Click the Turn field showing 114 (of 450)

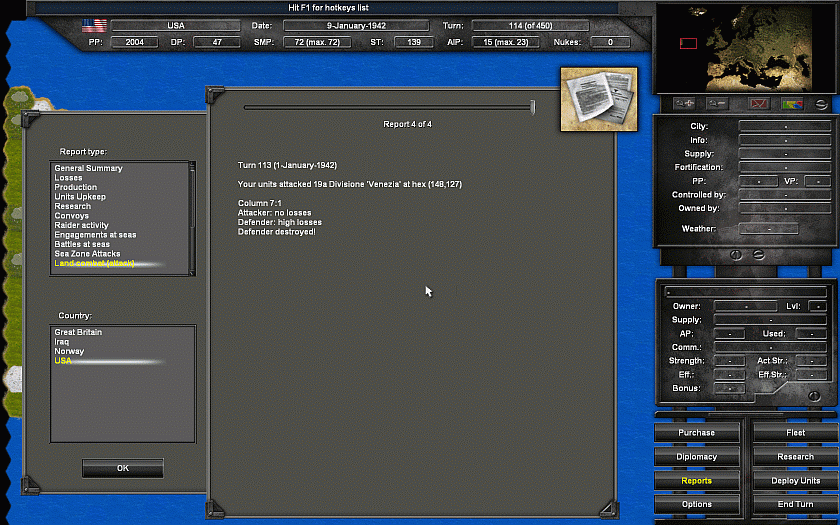pyautogui.click(x=530, y=26)
